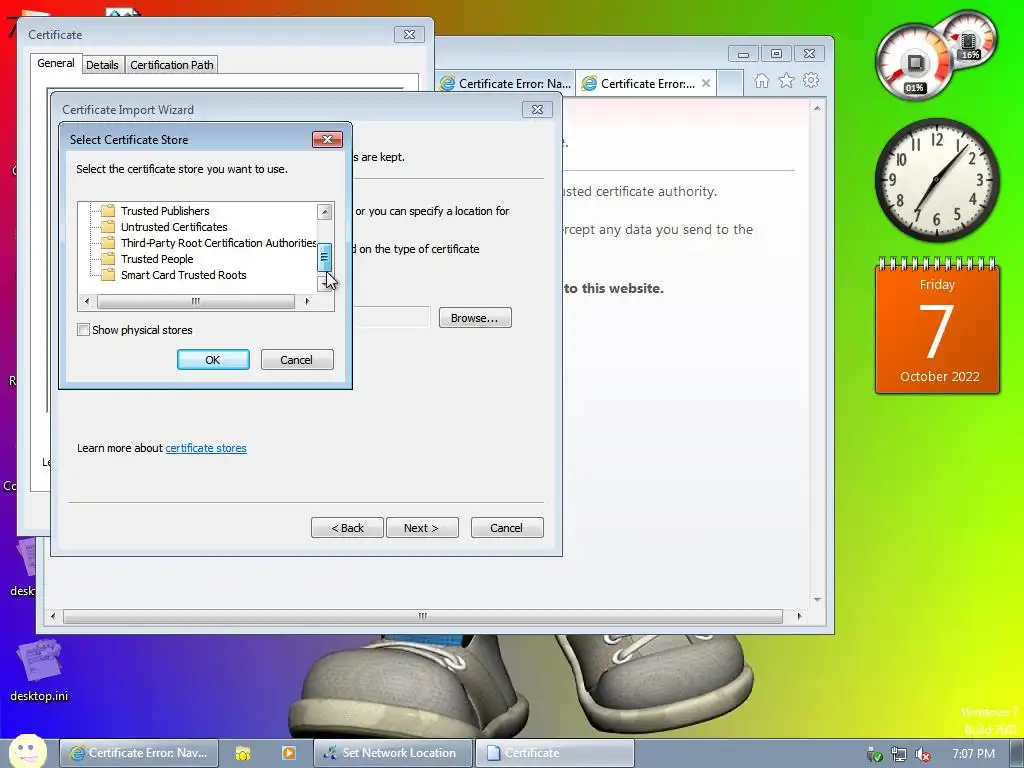
Task: Close the active Certificate Error tab
Action: (x=706, y=83)
